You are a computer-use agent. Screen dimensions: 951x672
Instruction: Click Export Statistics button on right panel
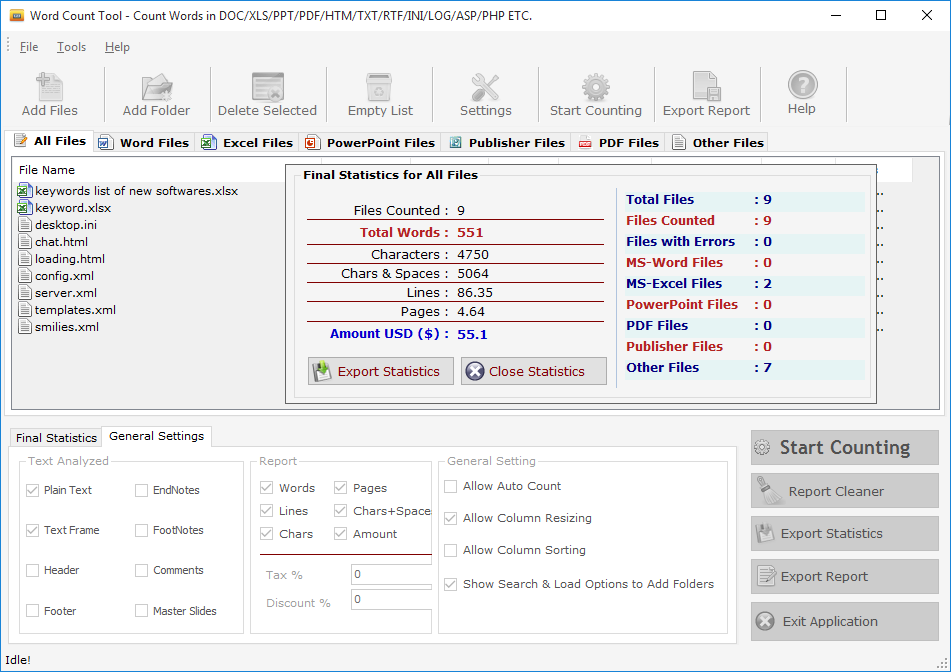[x=844, y=534]
